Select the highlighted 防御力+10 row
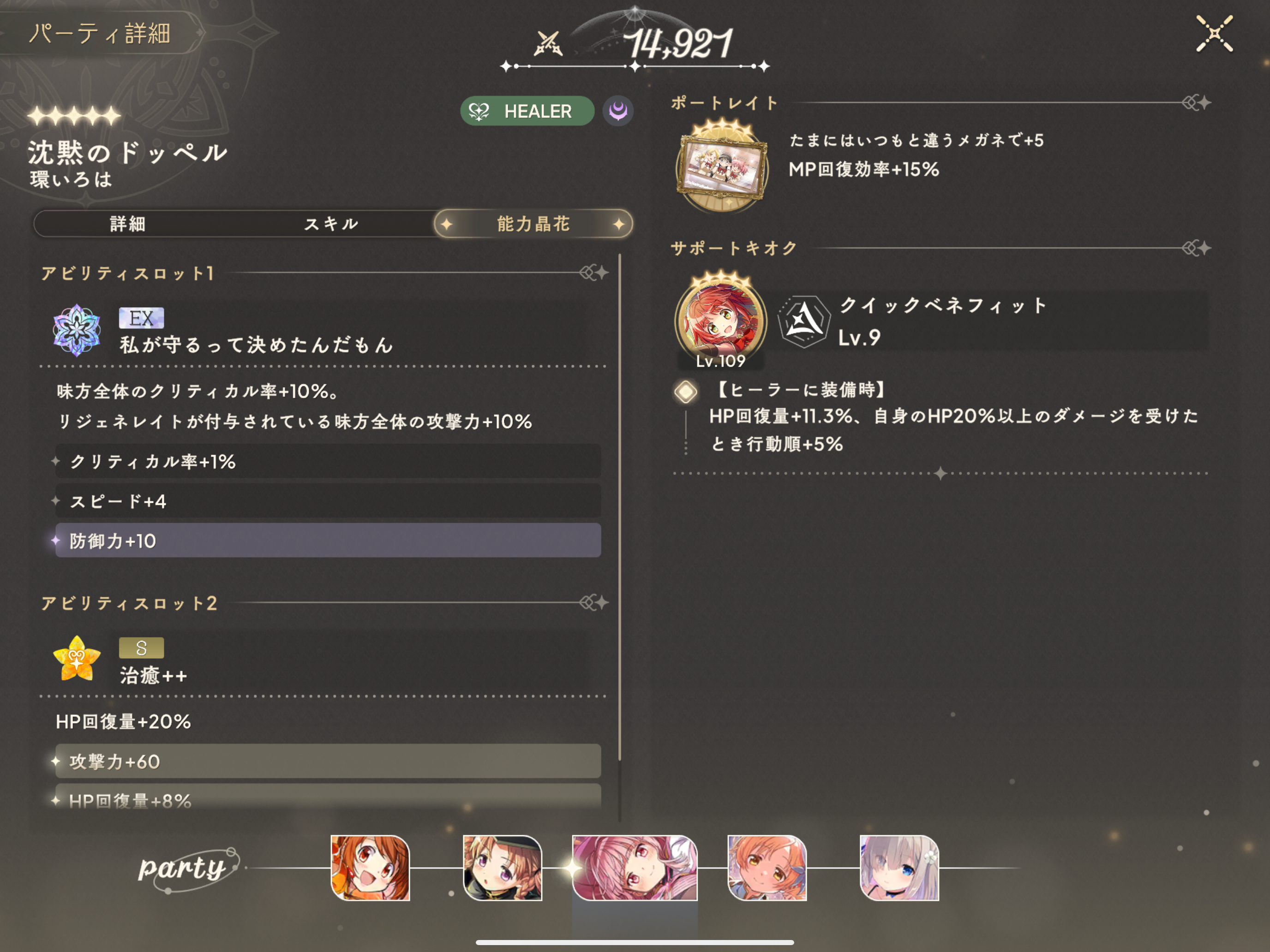 328,540
